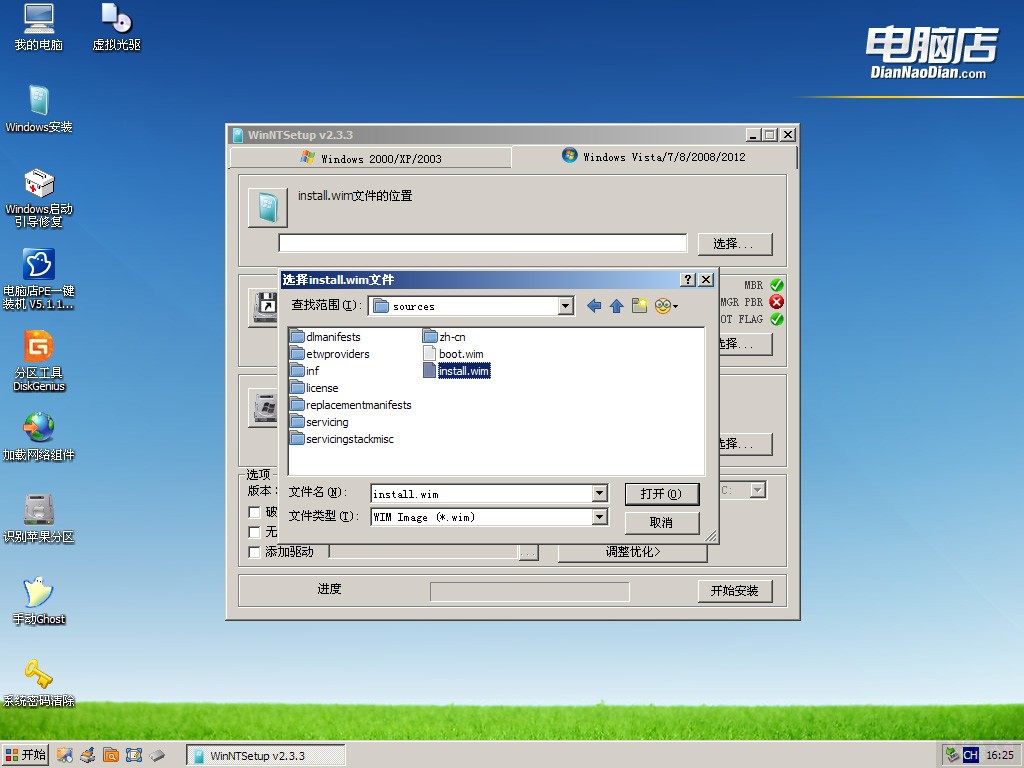The height and width of the screenshot is (768, 1024).
Task: Expand the 文件类型 WIM Image dropdown
Action: coord(600,517)
